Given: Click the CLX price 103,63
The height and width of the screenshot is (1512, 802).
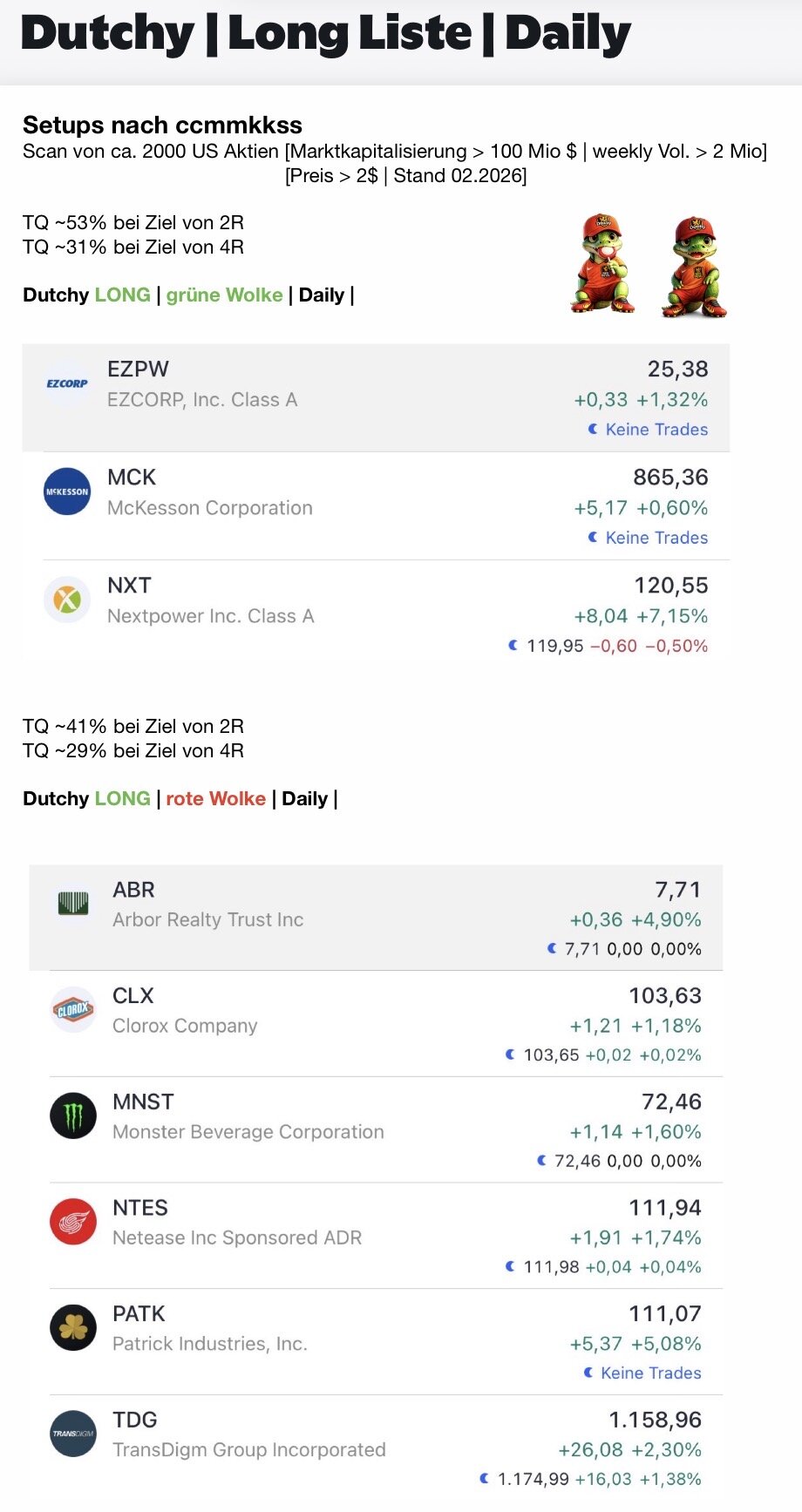Looking at the screenshot, I should click(x=664, y=996).
